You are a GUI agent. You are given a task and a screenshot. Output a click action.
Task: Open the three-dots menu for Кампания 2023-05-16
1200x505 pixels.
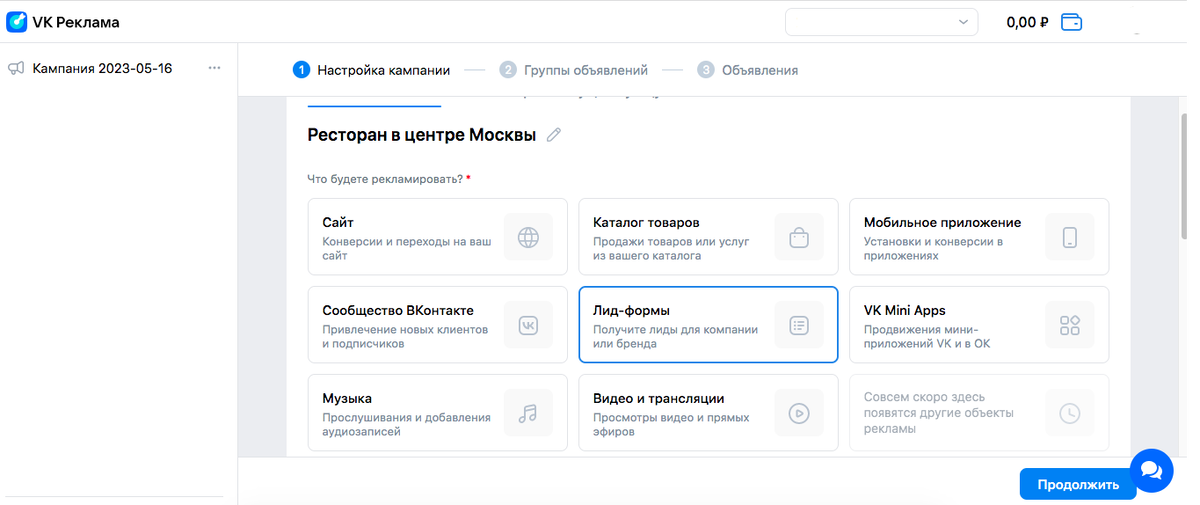214,68
